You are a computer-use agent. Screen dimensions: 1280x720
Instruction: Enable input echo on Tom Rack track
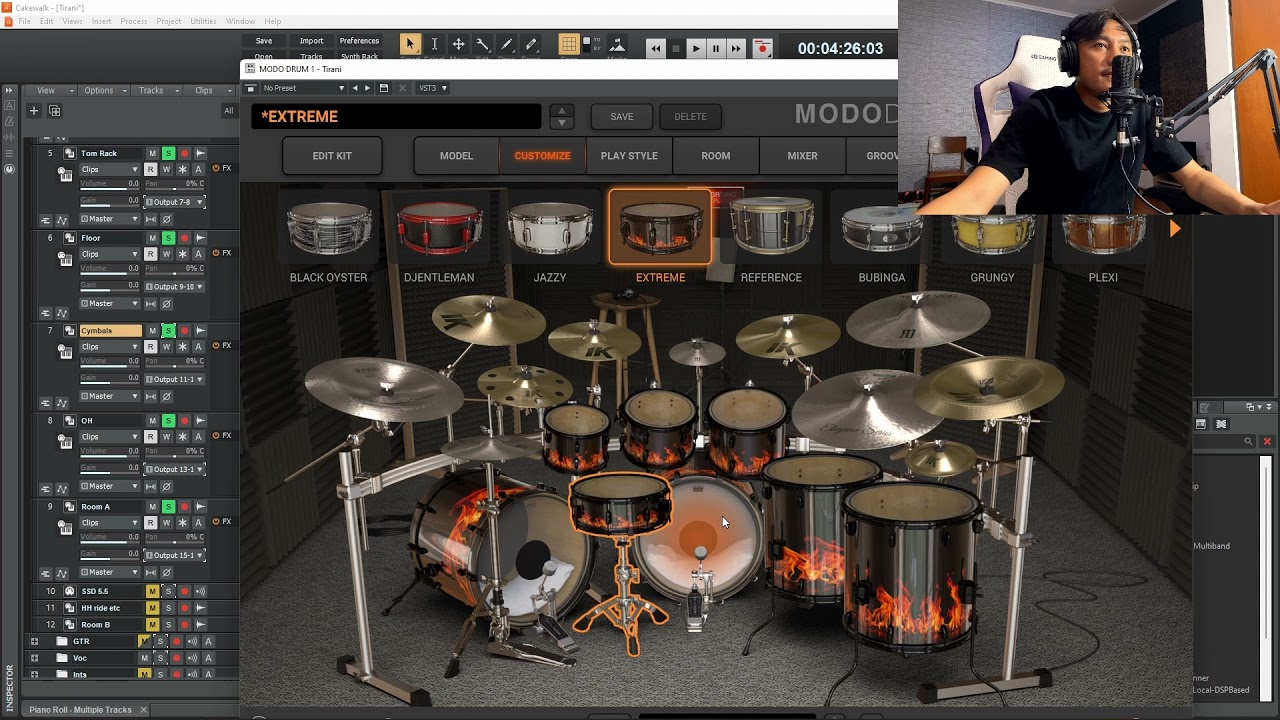(200, 153)
